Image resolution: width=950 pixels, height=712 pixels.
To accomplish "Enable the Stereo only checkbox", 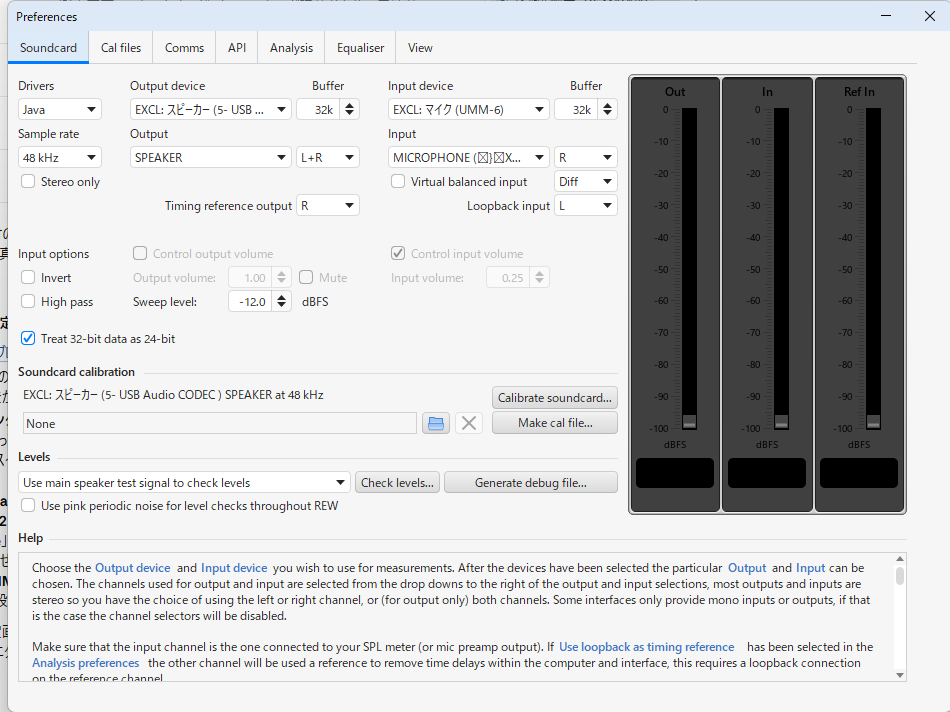I will (28, 181).
